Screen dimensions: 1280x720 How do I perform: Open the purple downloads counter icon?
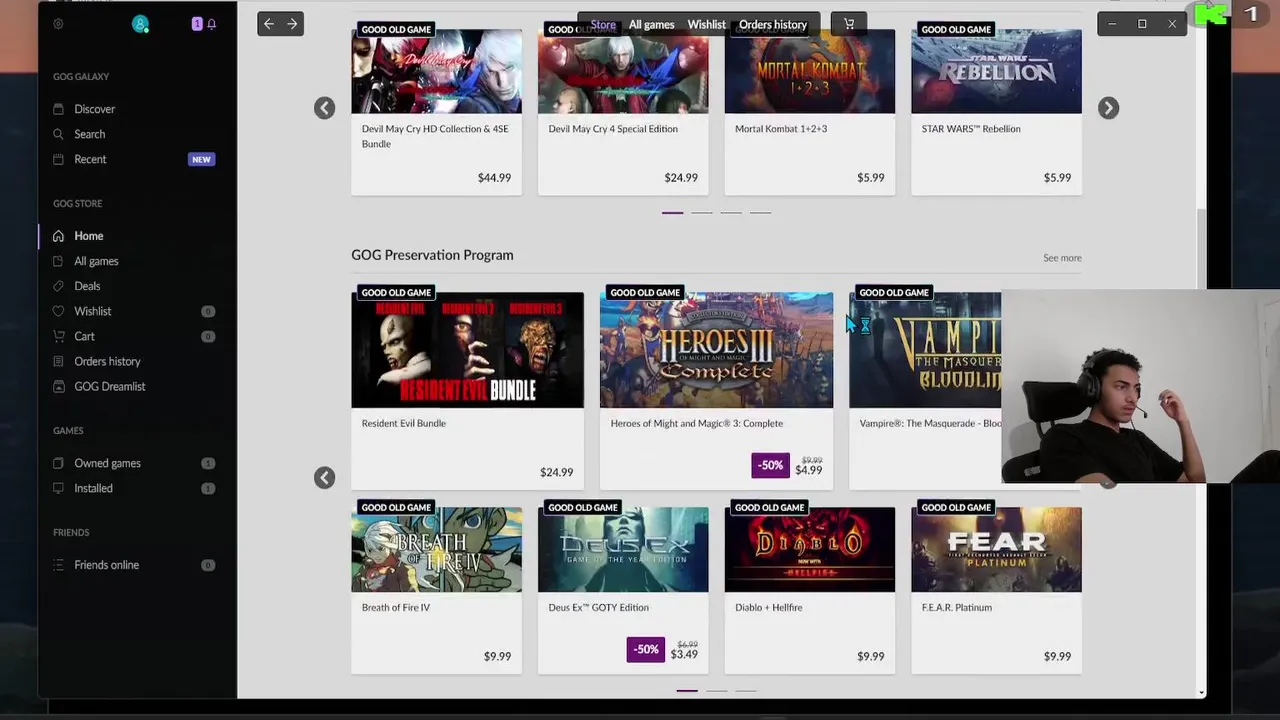(197, 24)
